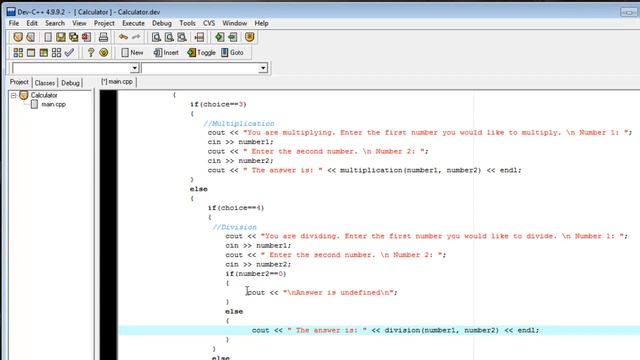
Task: Open the Search menu
Action: point(55,23)
